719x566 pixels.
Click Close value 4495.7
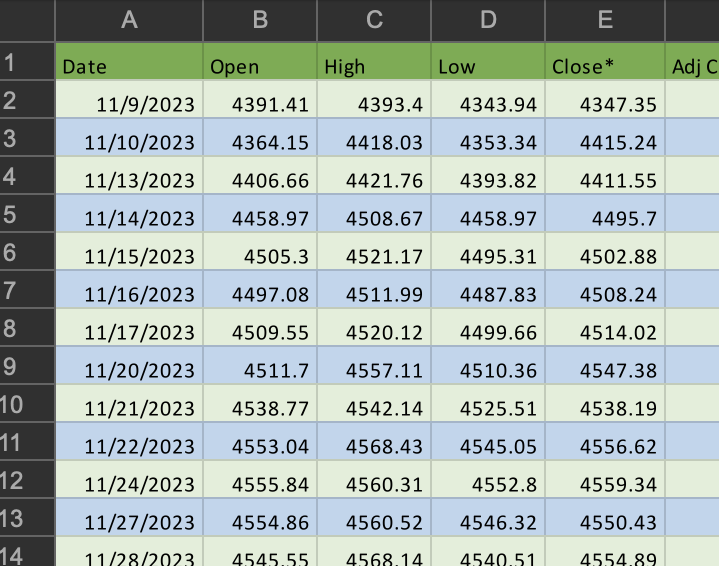pyautogui.click(x=605, y=213)
